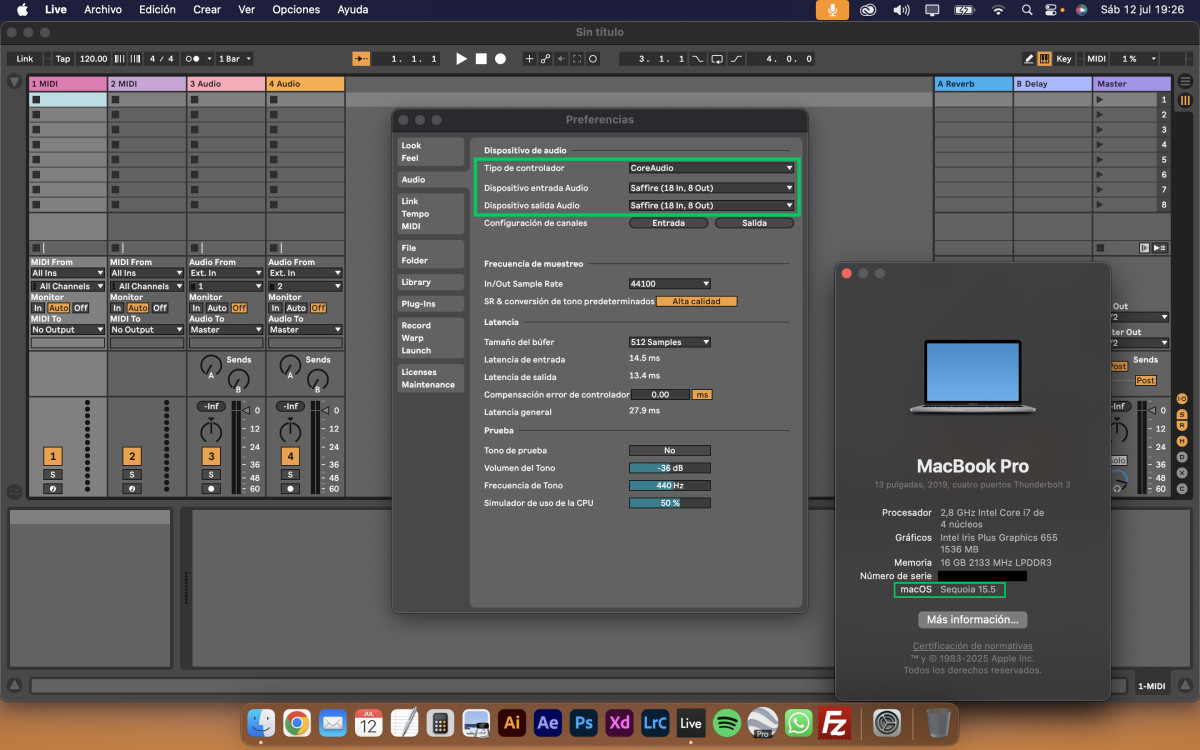Screen dimensions: 1200x750
Task: Open the Opciones menu
Action: click(x=296, y=10)
